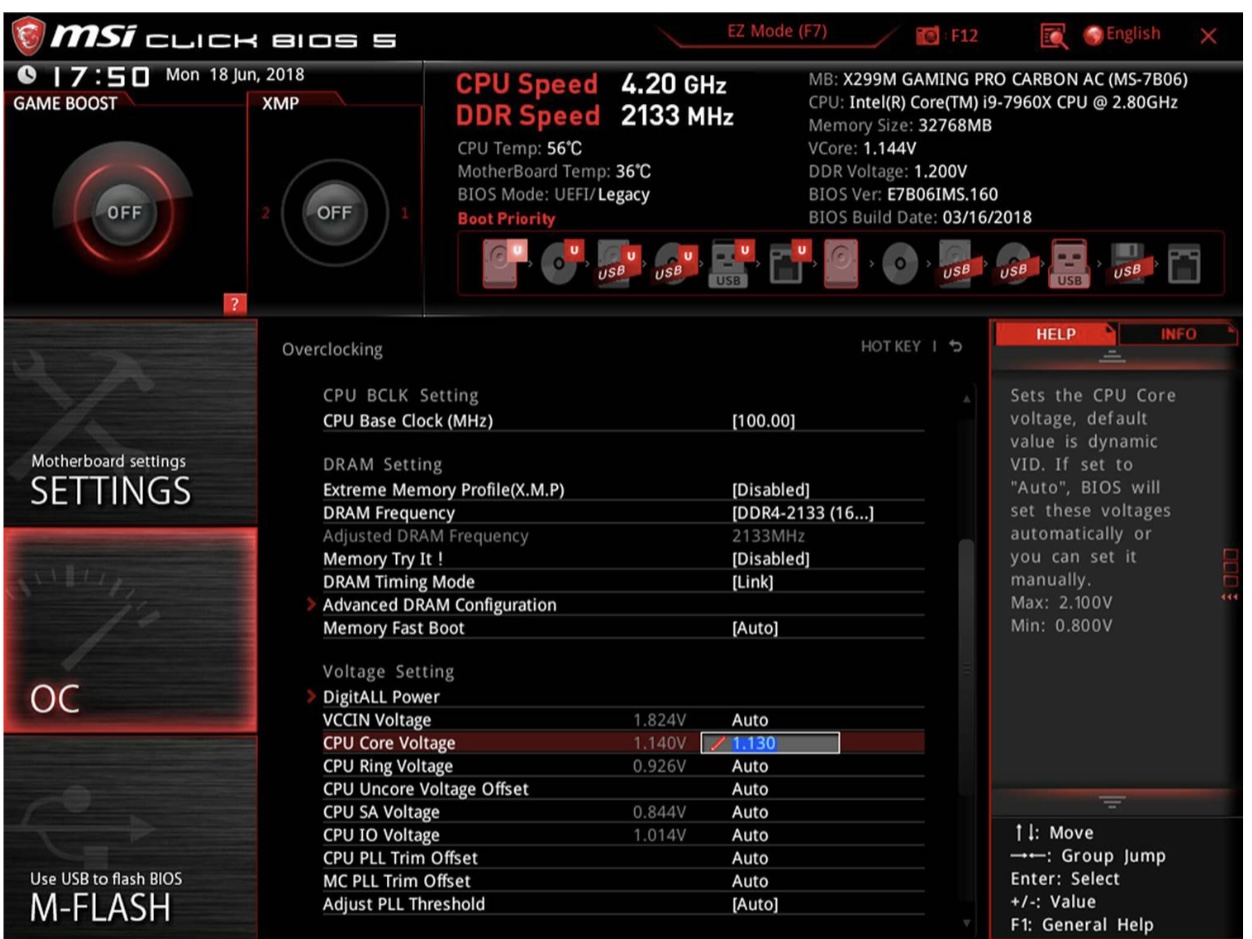Select the legacy CD/DVD boot icon without USB label
The image size is (1252, 939).
click(x=900, y=264)
